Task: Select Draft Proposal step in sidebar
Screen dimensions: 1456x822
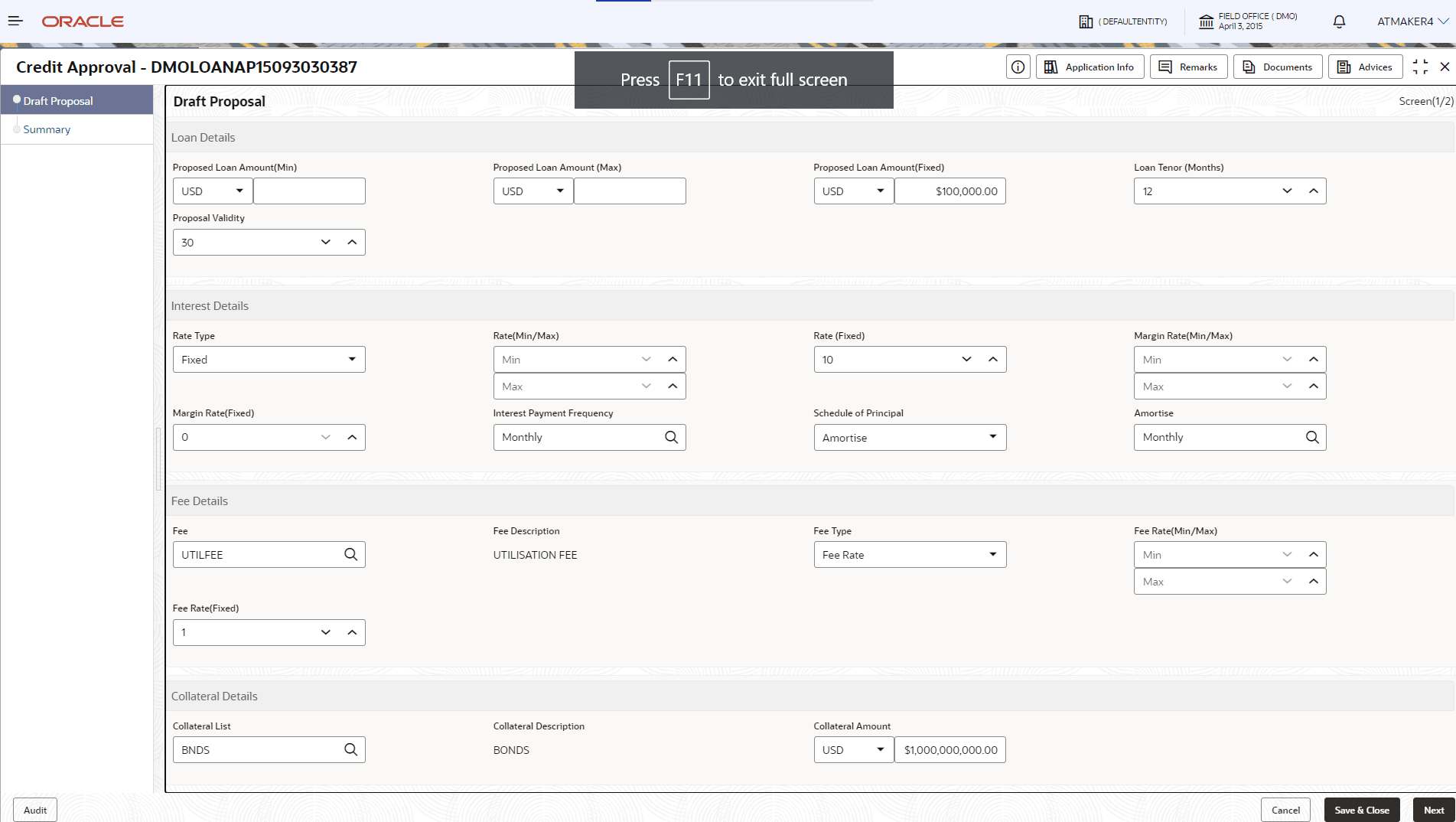Action: click(58, 101)
